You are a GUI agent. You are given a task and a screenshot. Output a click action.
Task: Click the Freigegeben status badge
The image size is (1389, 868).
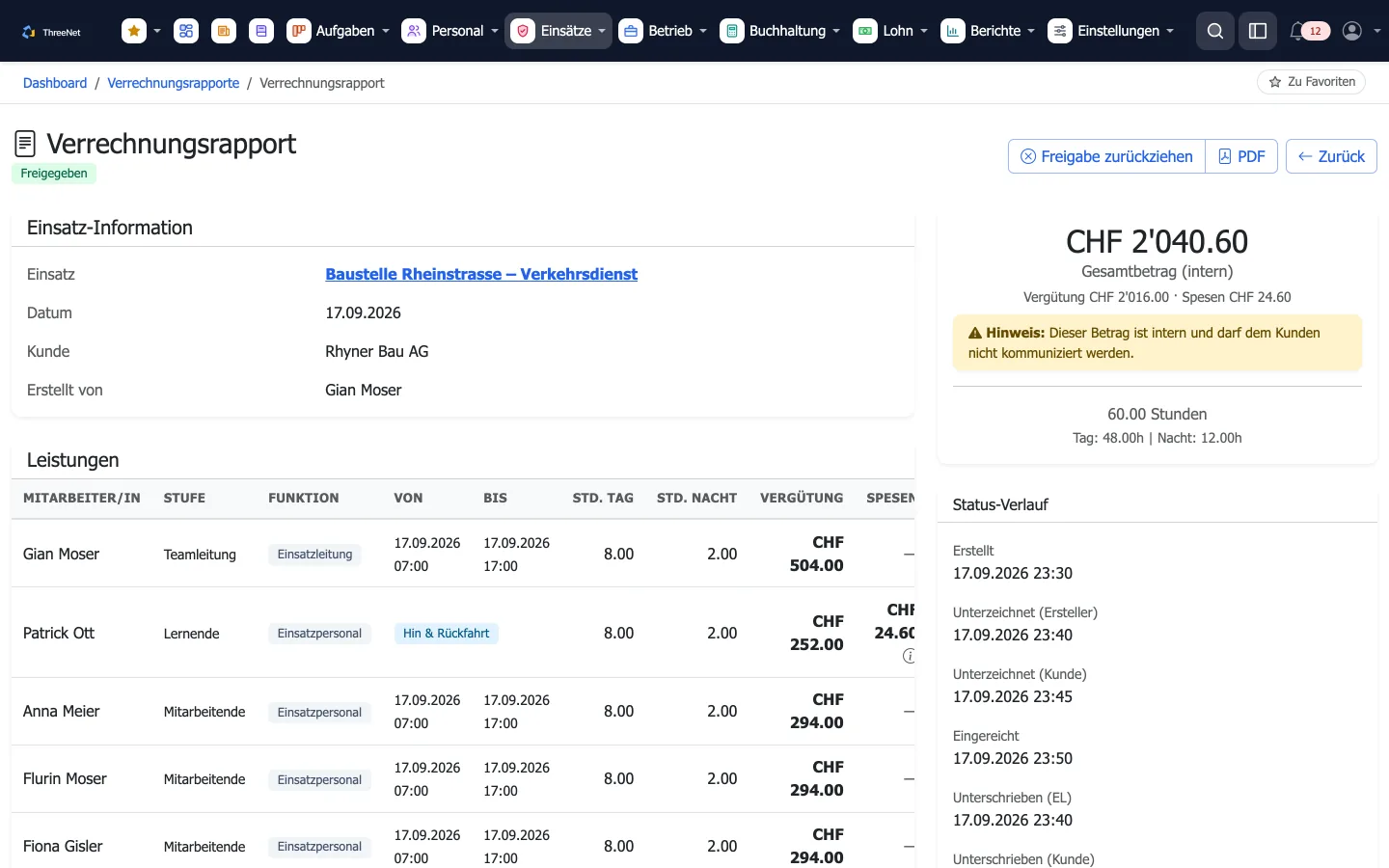click(x=54, y=174)
